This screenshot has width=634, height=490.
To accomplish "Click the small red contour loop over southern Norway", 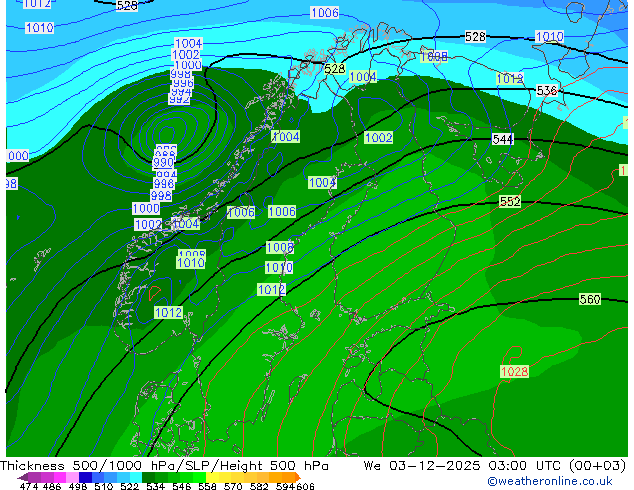I will (x=155, y=293).
